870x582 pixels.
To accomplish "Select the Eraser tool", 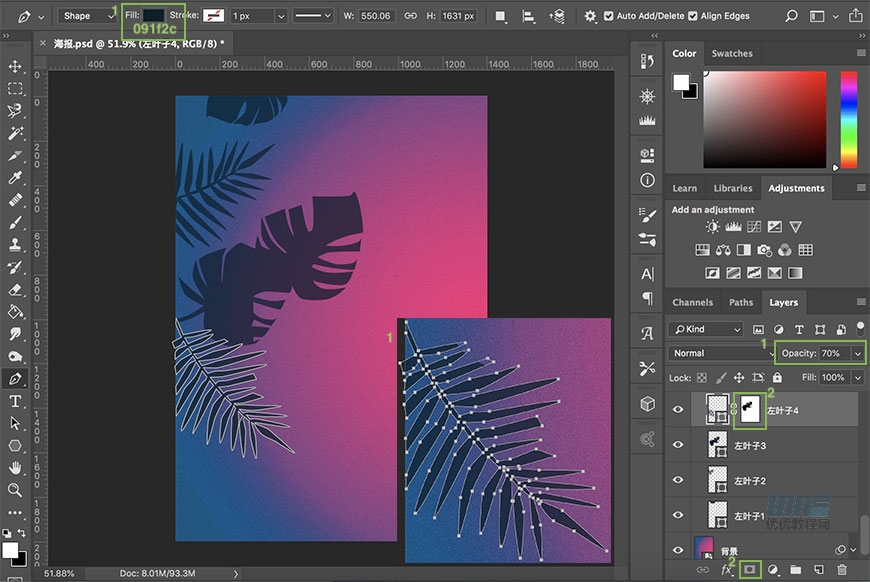I will click(15, 290).
